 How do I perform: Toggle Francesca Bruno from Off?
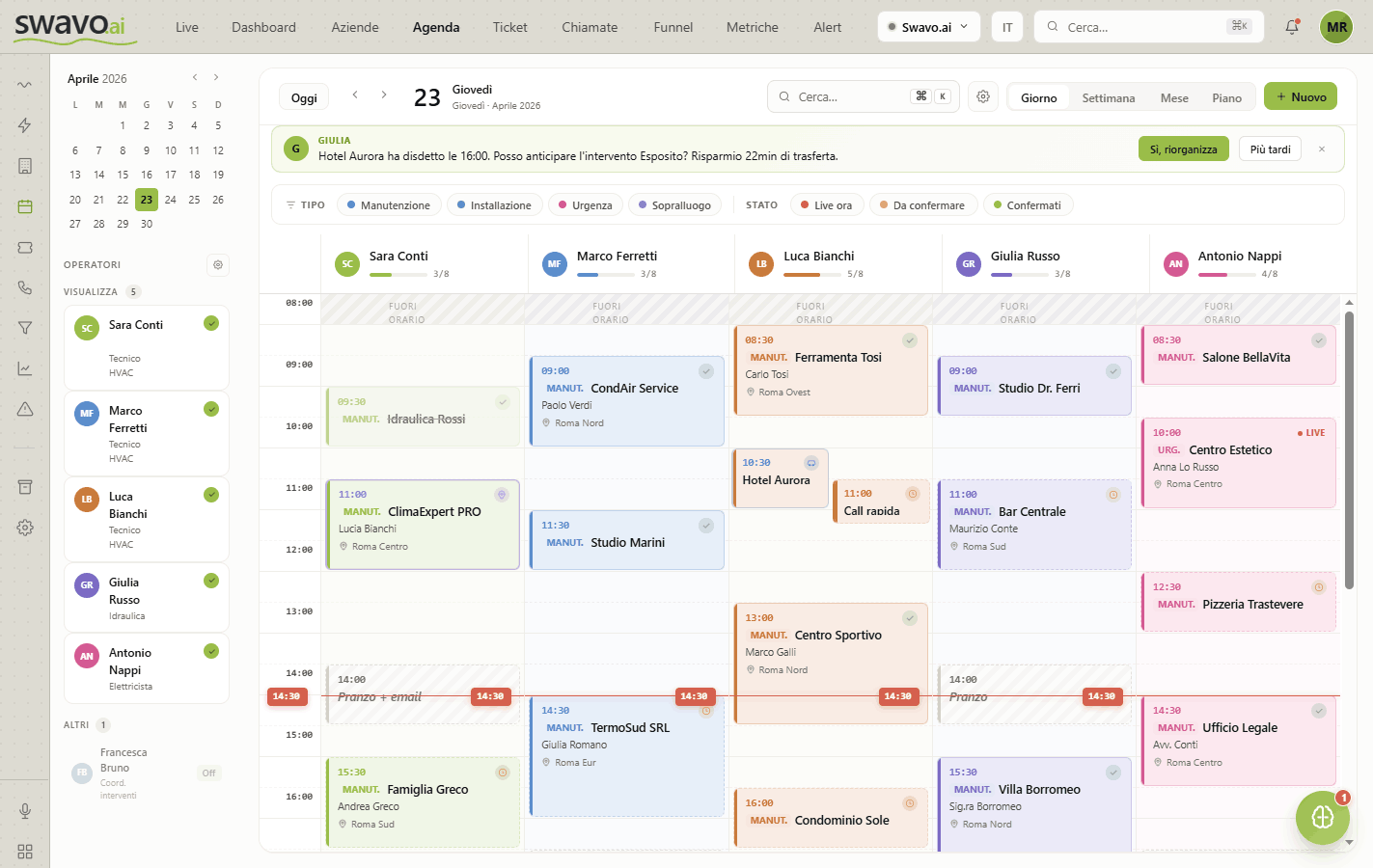click(208, 773)
